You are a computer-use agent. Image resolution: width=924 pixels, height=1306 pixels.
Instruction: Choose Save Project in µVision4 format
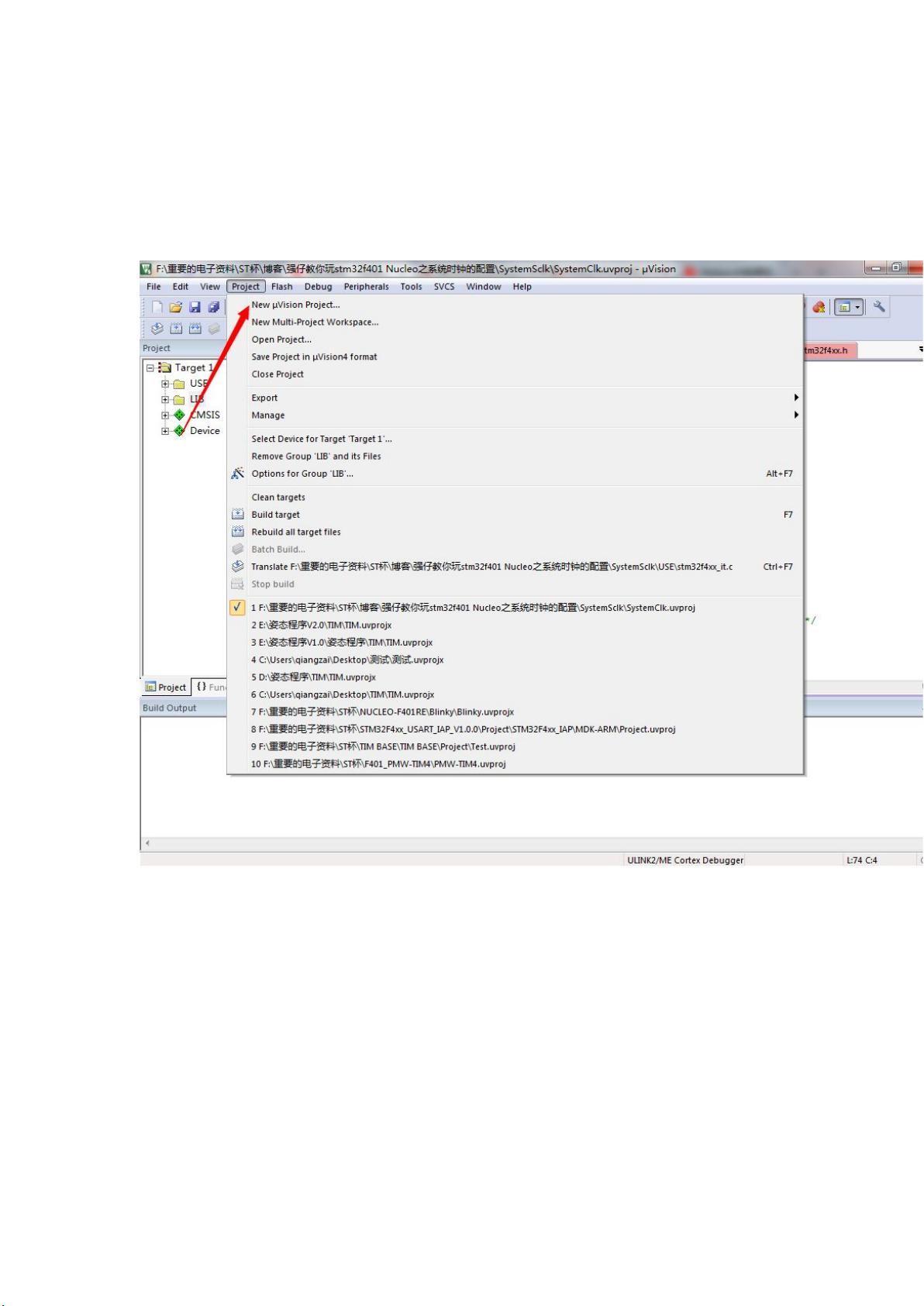click(515, 357)
